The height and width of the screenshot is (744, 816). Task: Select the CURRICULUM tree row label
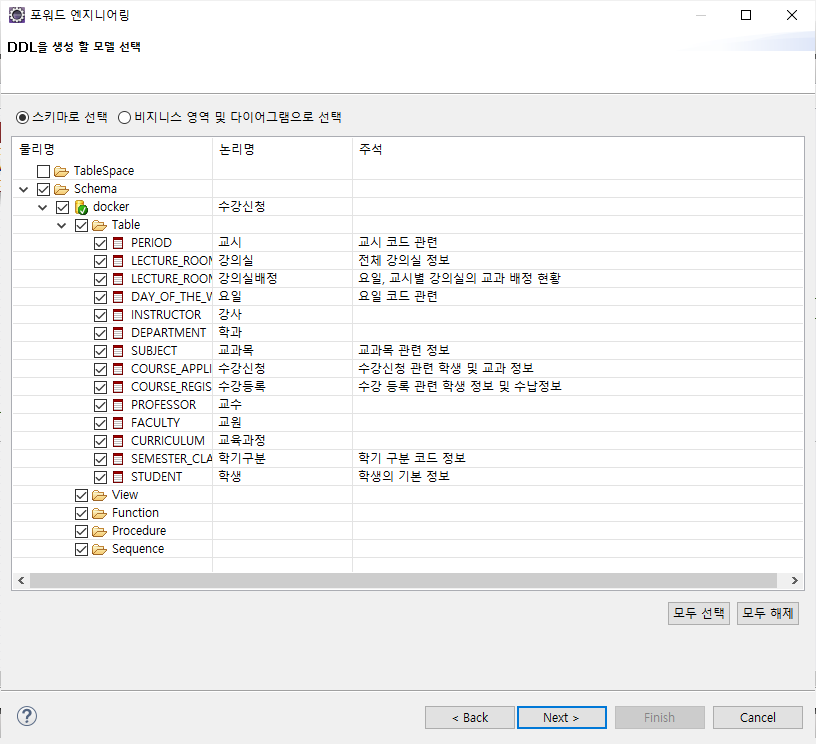coord(168,441)
